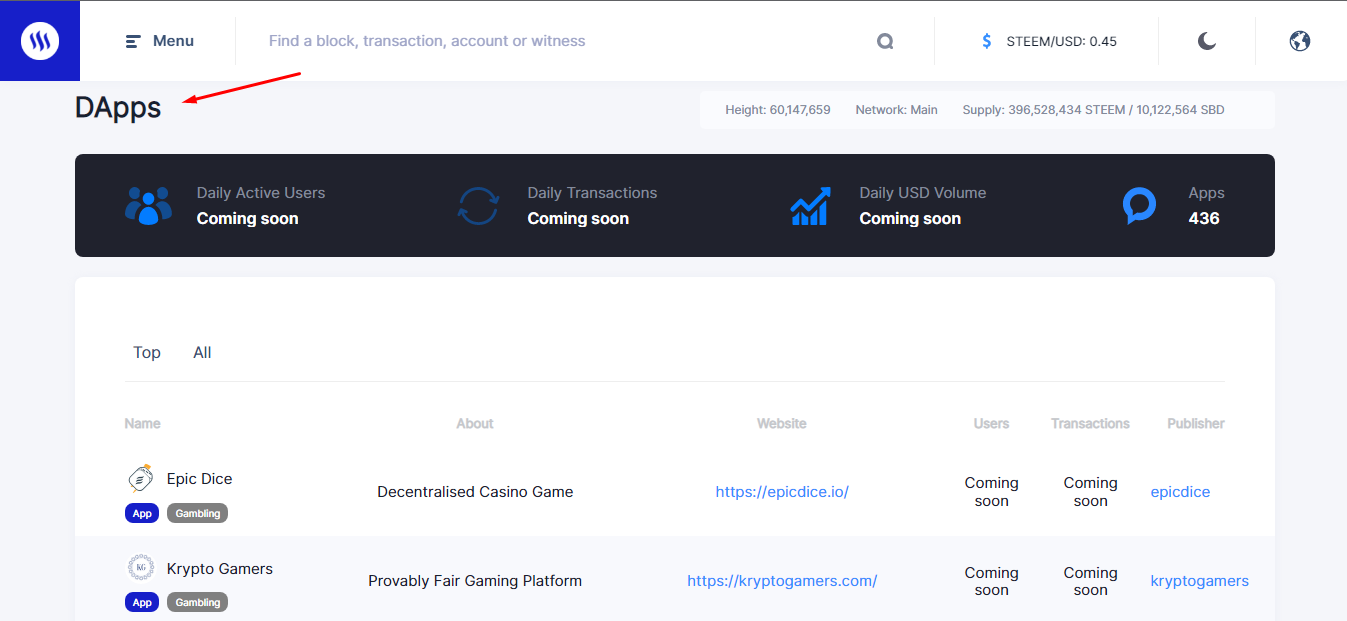Click Daily Active Users Coming soon value
The image size is (1347, 621).
247,219
